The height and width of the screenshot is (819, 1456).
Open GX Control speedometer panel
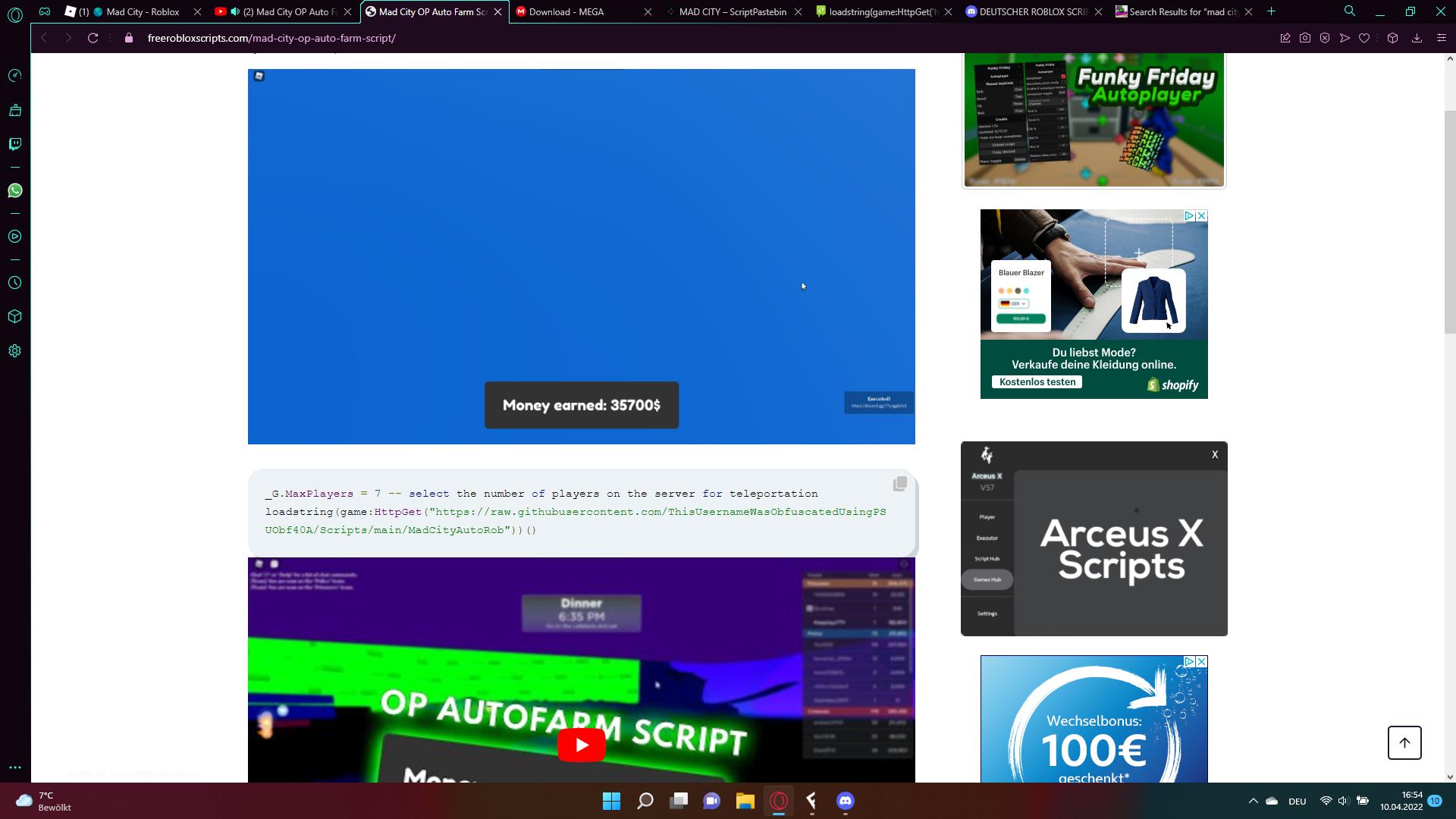click(x=14, y=76)
